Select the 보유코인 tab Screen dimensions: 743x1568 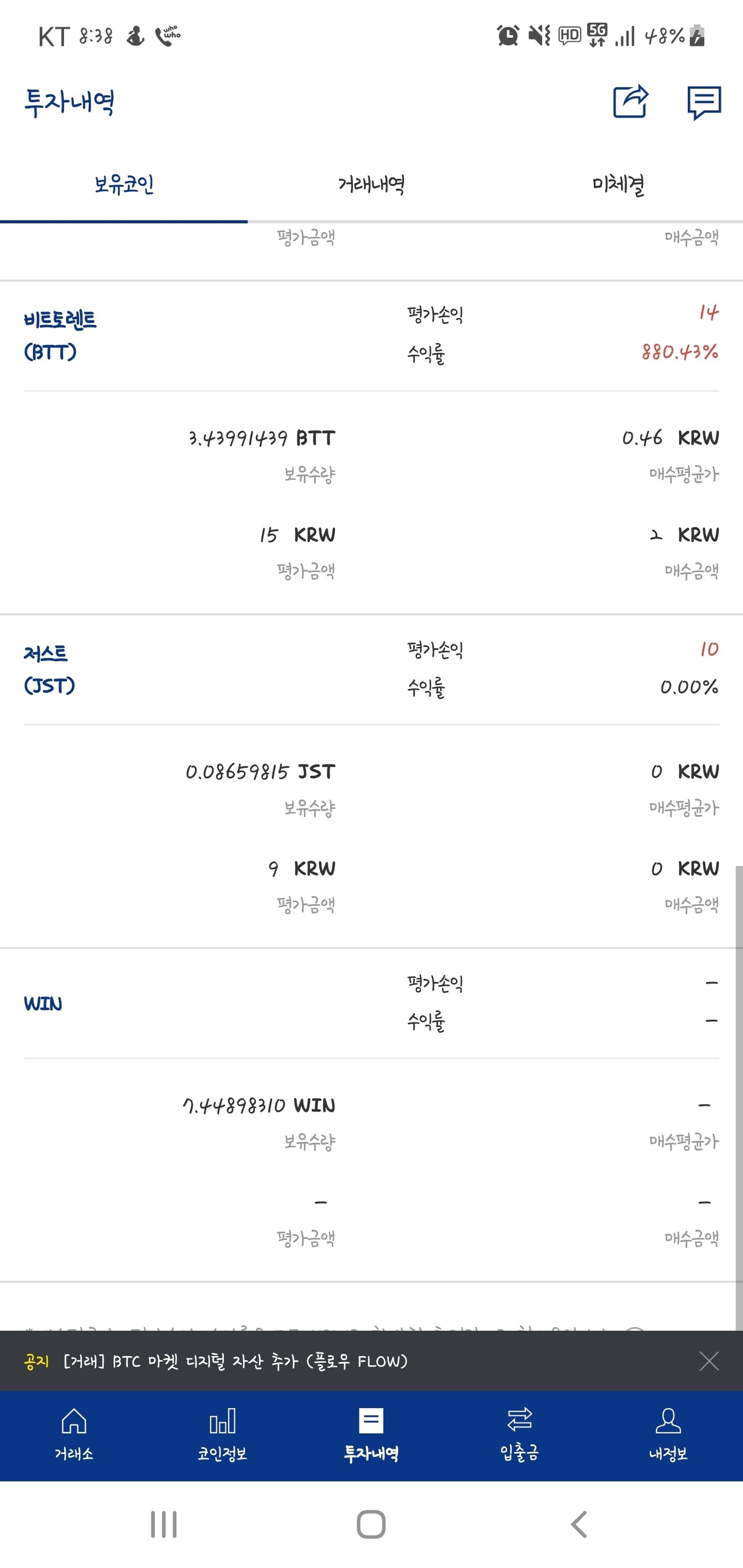click(124, 185)
